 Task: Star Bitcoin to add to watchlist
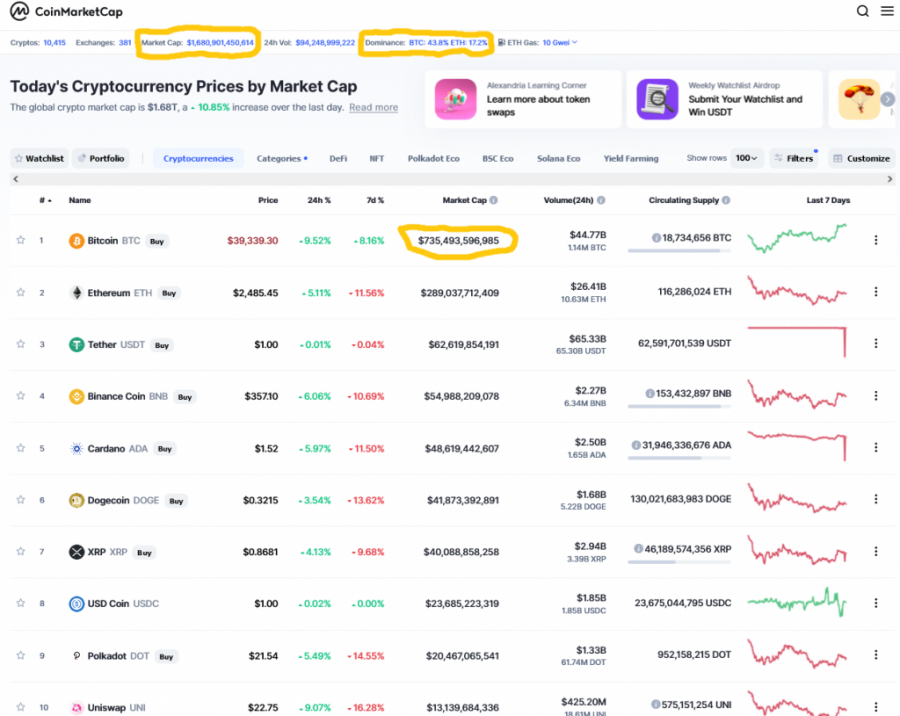(21, 240)
